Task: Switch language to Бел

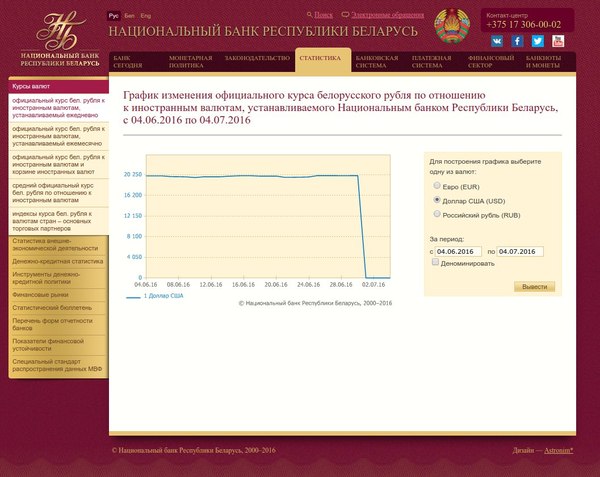Action: point(129,16)
